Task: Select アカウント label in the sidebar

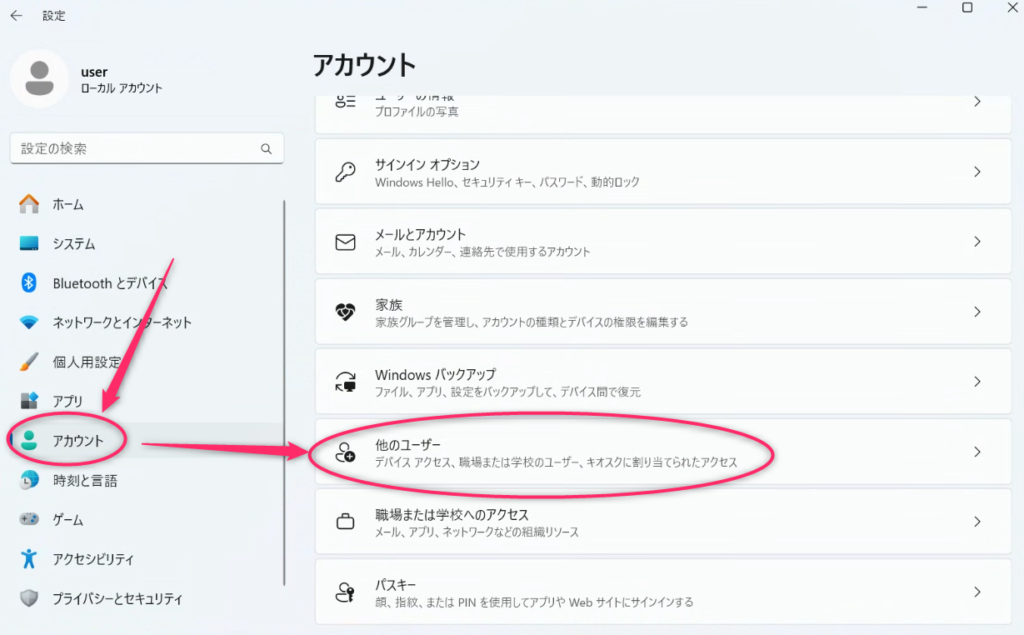Action: coord(78,441)
